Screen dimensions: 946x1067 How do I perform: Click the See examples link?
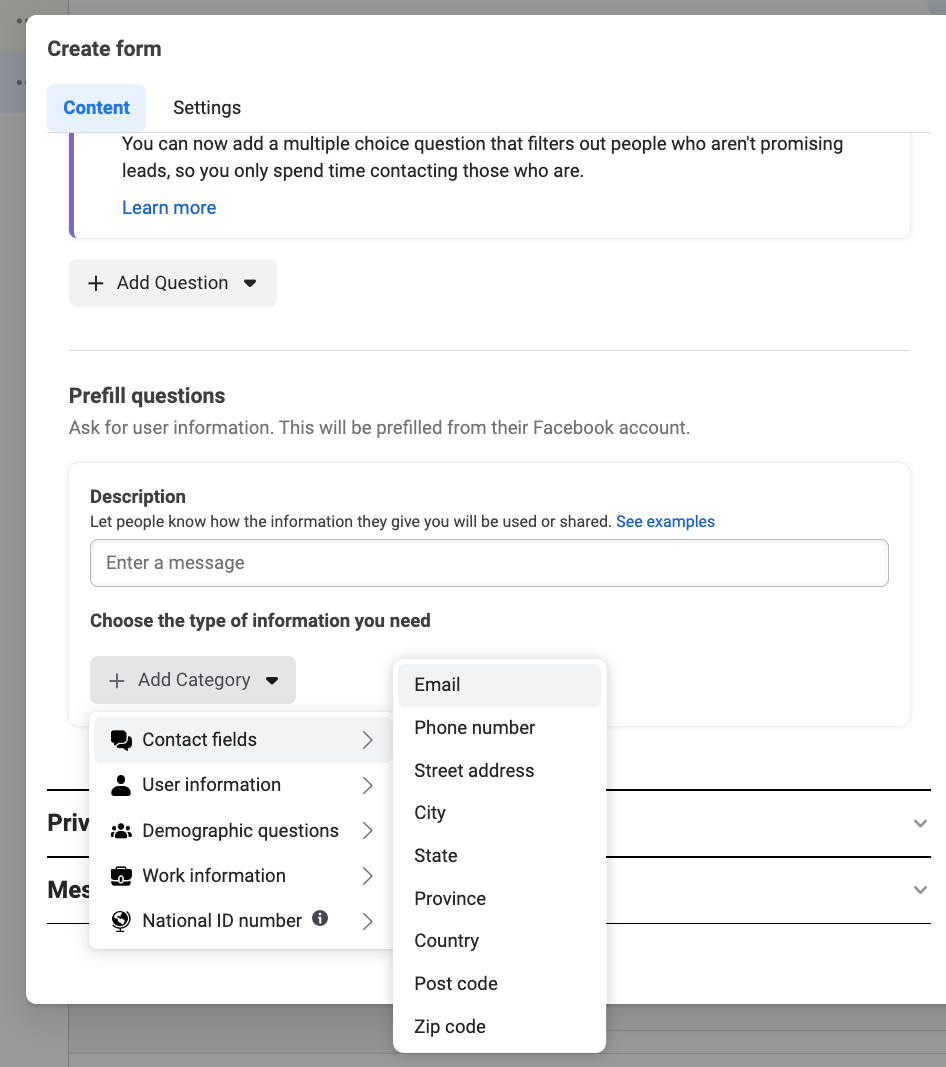[x=665, y=521]
